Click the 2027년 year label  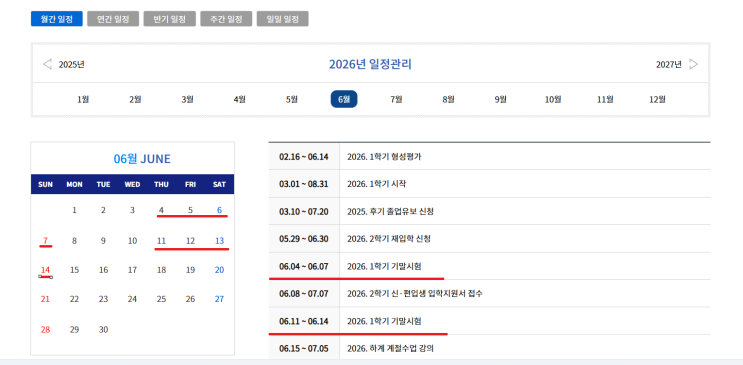click(x=669, y=65)
